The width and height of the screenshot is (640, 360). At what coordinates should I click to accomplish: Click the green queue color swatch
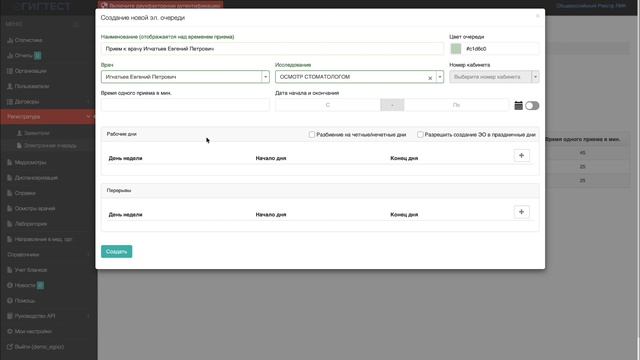coord(456,49)
